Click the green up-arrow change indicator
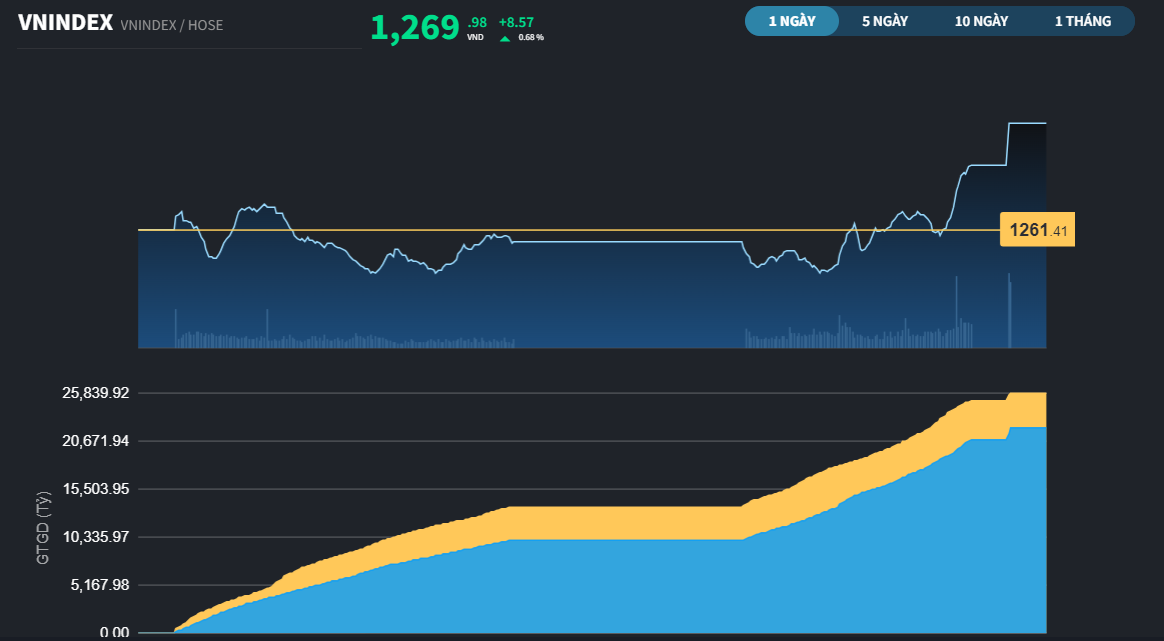 (505, 38)
